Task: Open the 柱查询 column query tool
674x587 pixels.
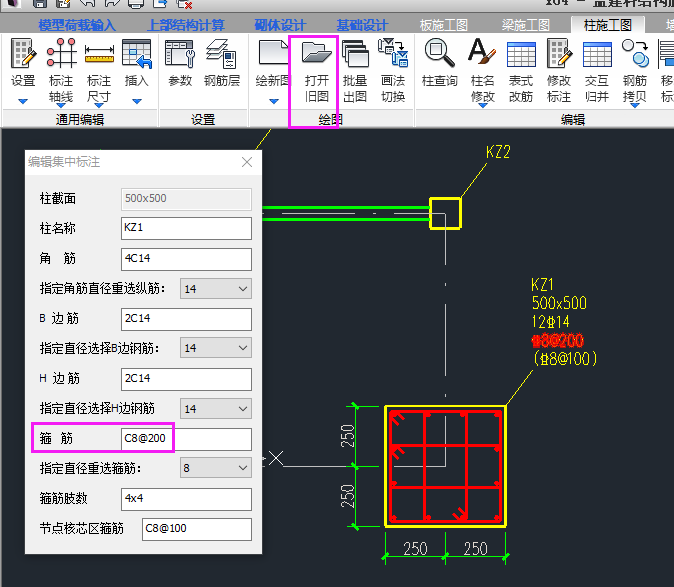Action: tap(440, 62)
